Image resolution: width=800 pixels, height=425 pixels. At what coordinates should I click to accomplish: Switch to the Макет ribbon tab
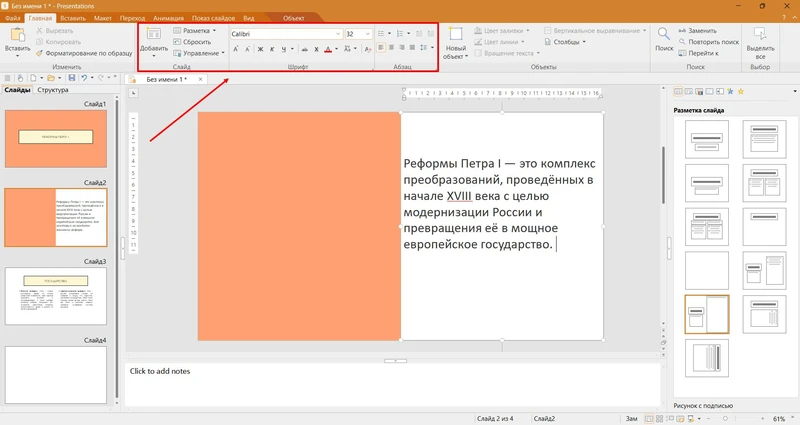click(103, 18)
